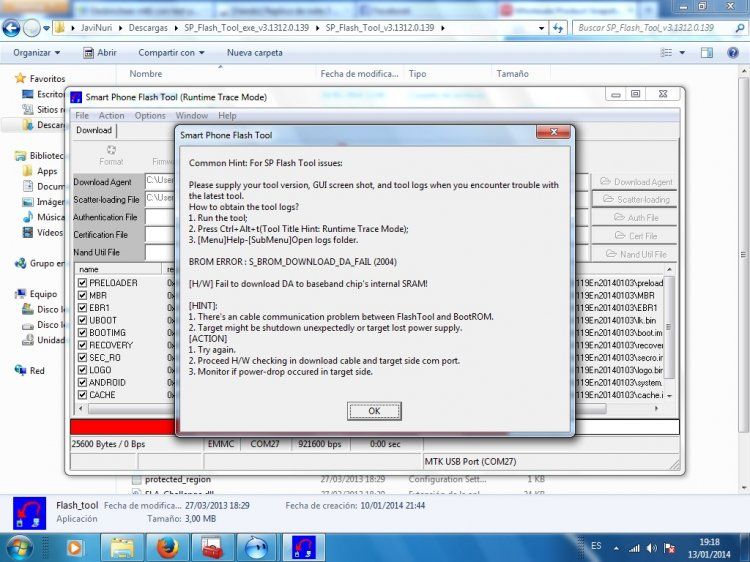Uncheck the UBOOT partition checkbox

tap(82, 320)
